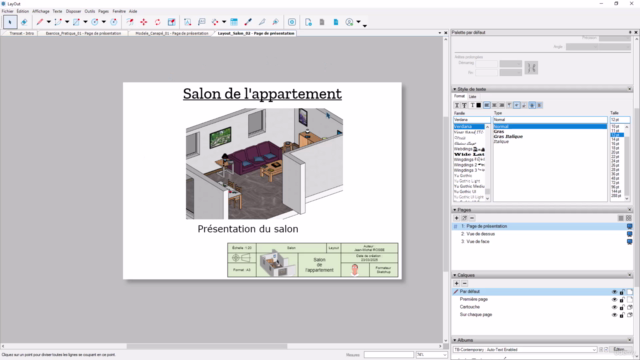This screenshot has width=640, height=360.
Task: Toggle visibility of Première page layer
Action: 614,300
